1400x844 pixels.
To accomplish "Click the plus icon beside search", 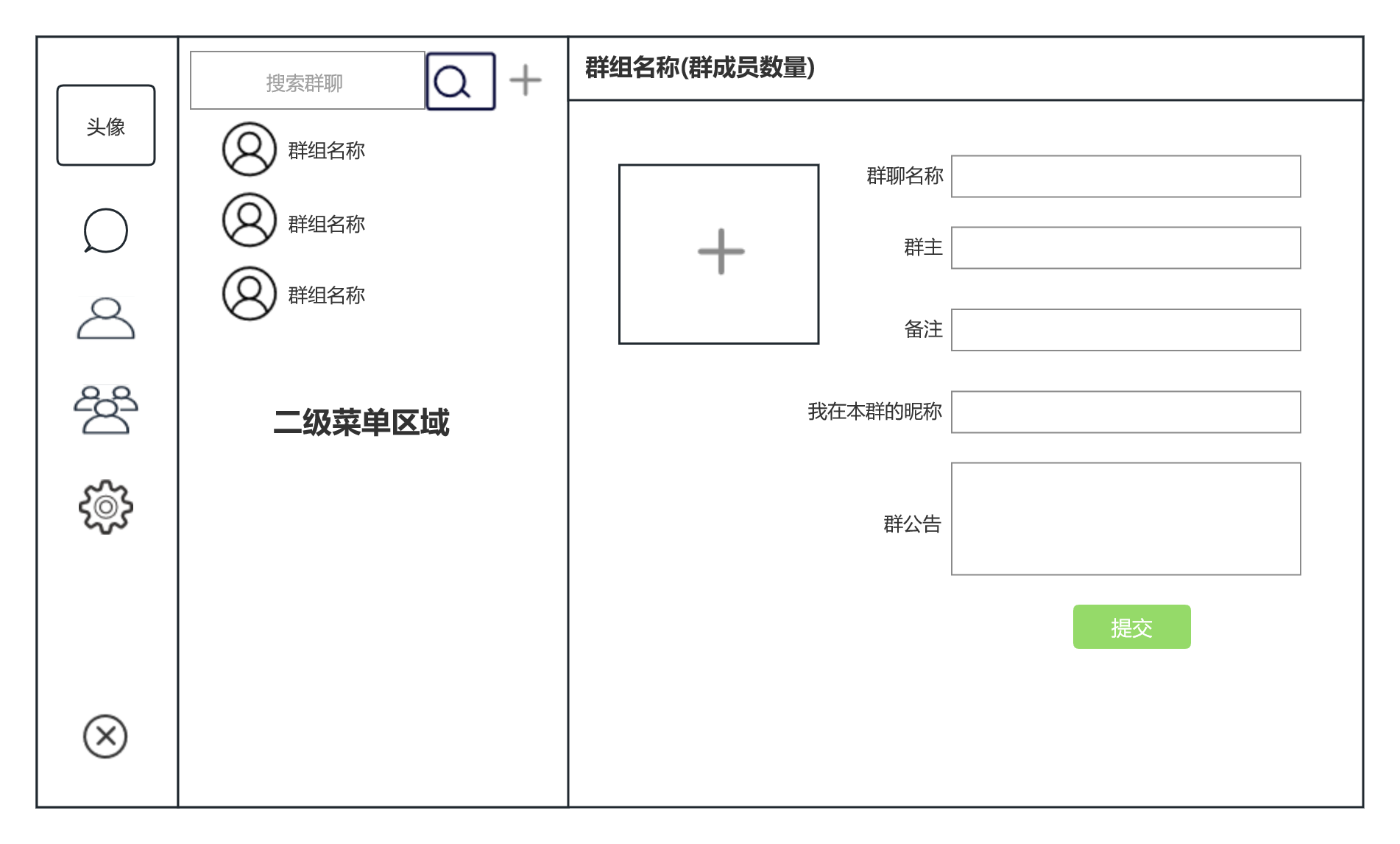I will pos(526,80).
